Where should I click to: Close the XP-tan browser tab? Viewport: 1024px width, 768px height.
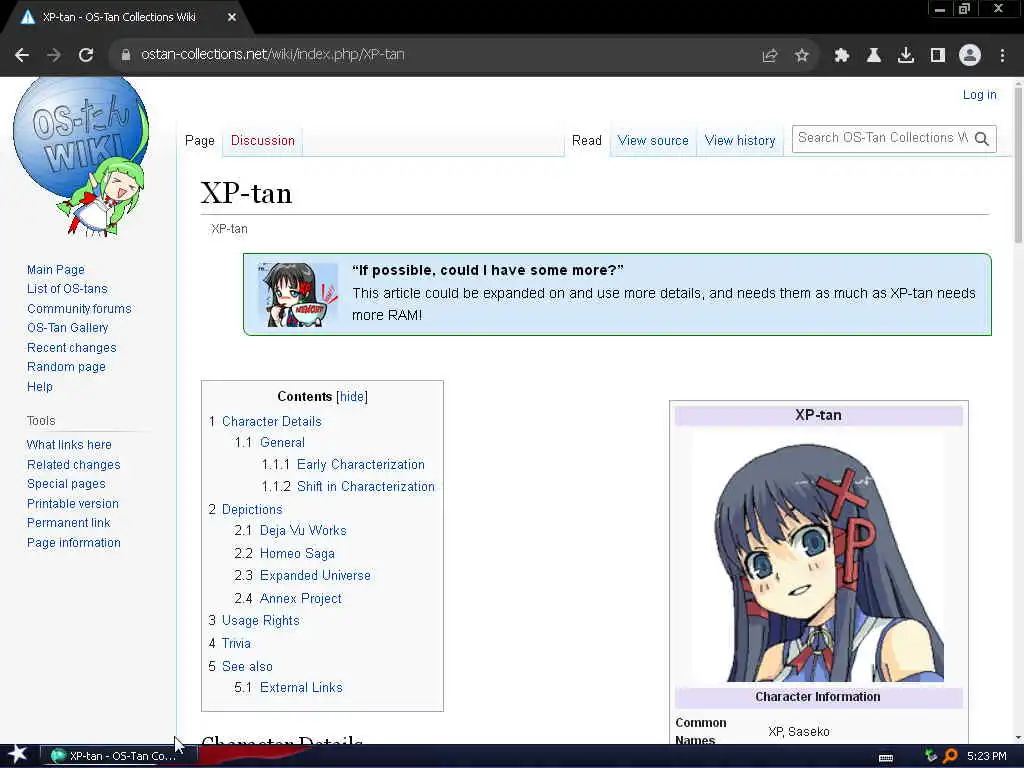[232, 18]
